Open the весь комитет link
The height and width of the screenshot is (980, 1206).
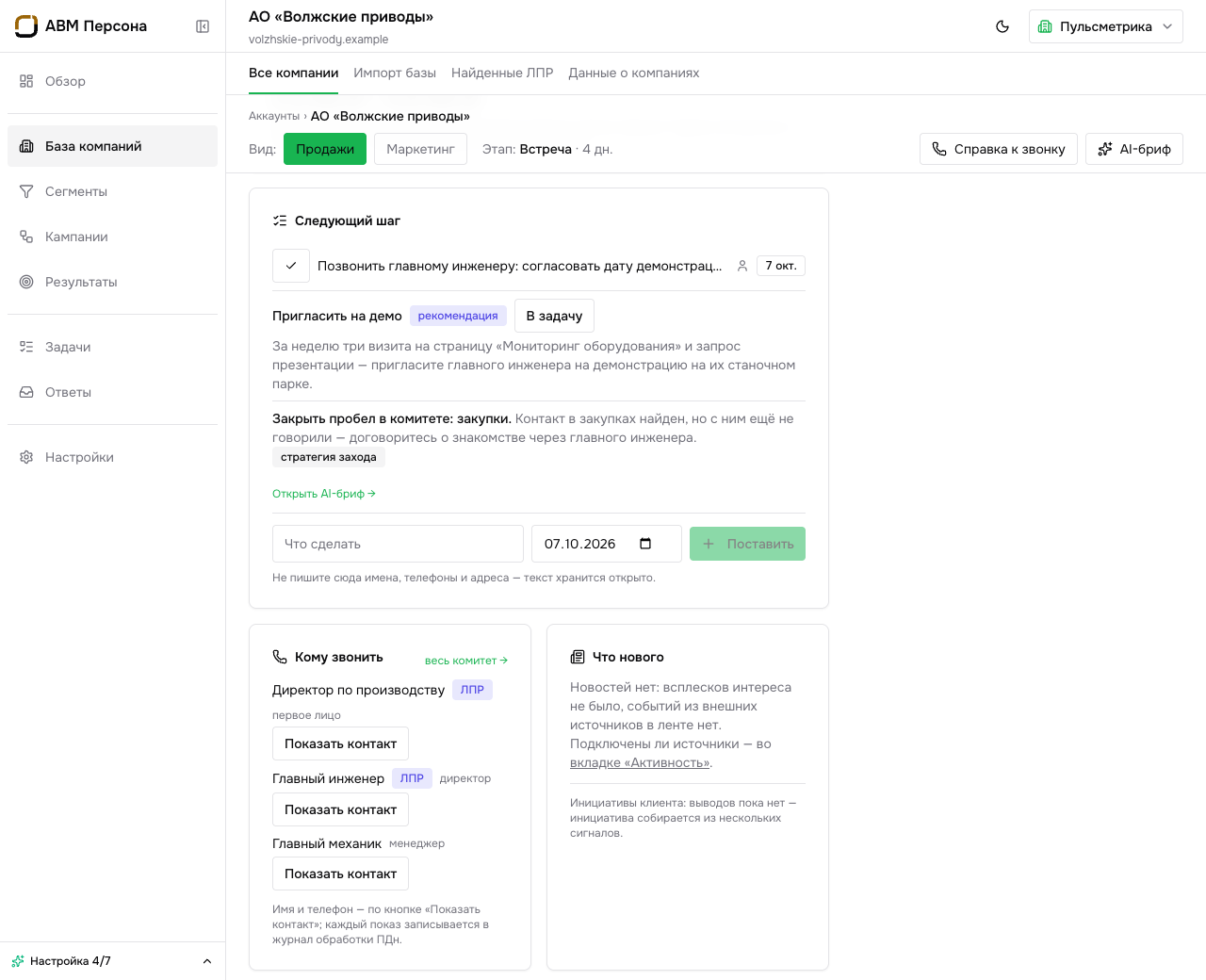466,661
